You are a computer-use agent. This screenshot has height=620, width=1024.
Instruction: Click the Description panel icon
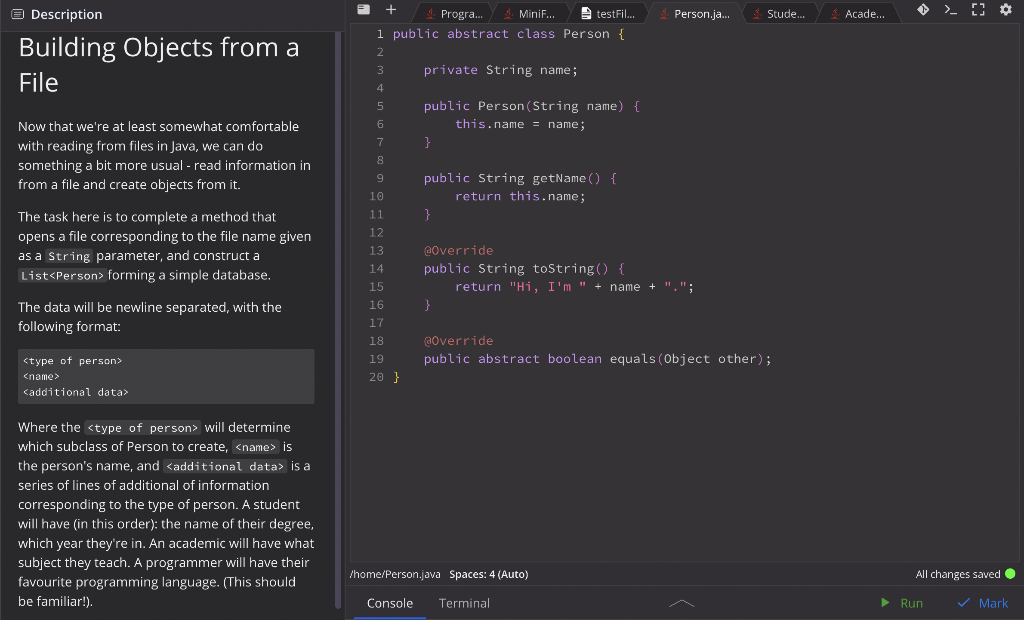[18, 14]
